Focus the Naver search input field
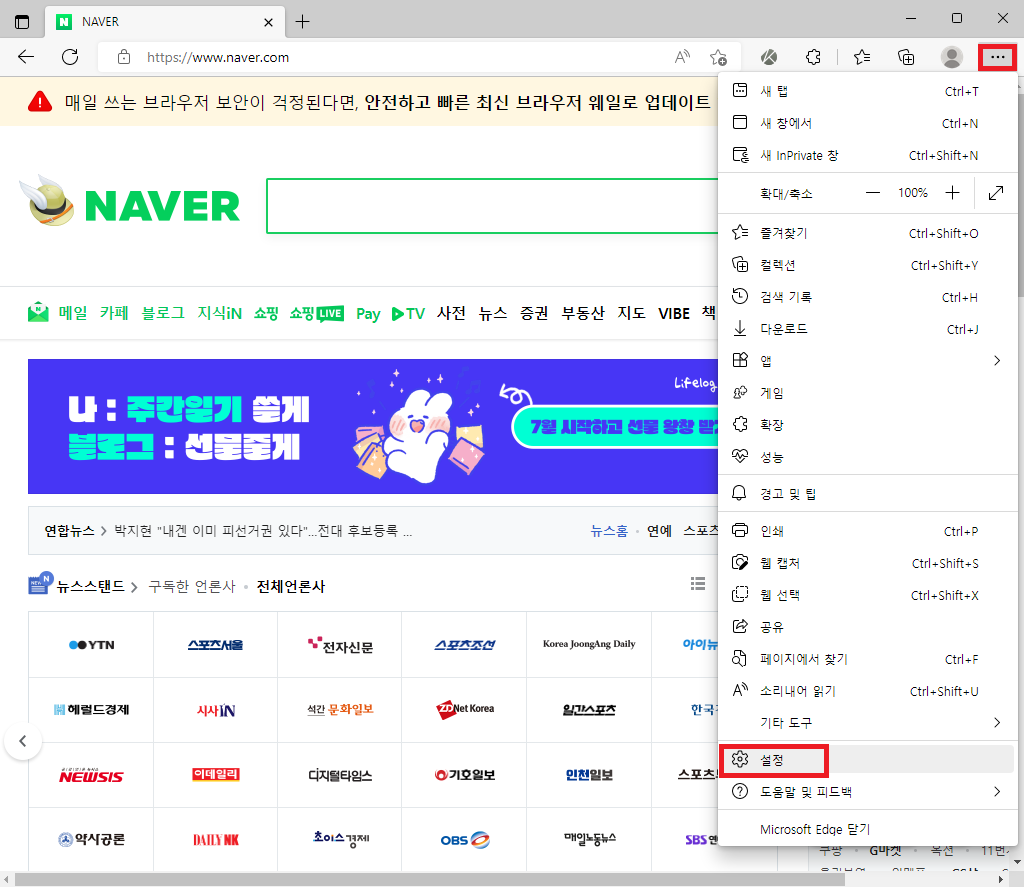 [x=492, y=206]
